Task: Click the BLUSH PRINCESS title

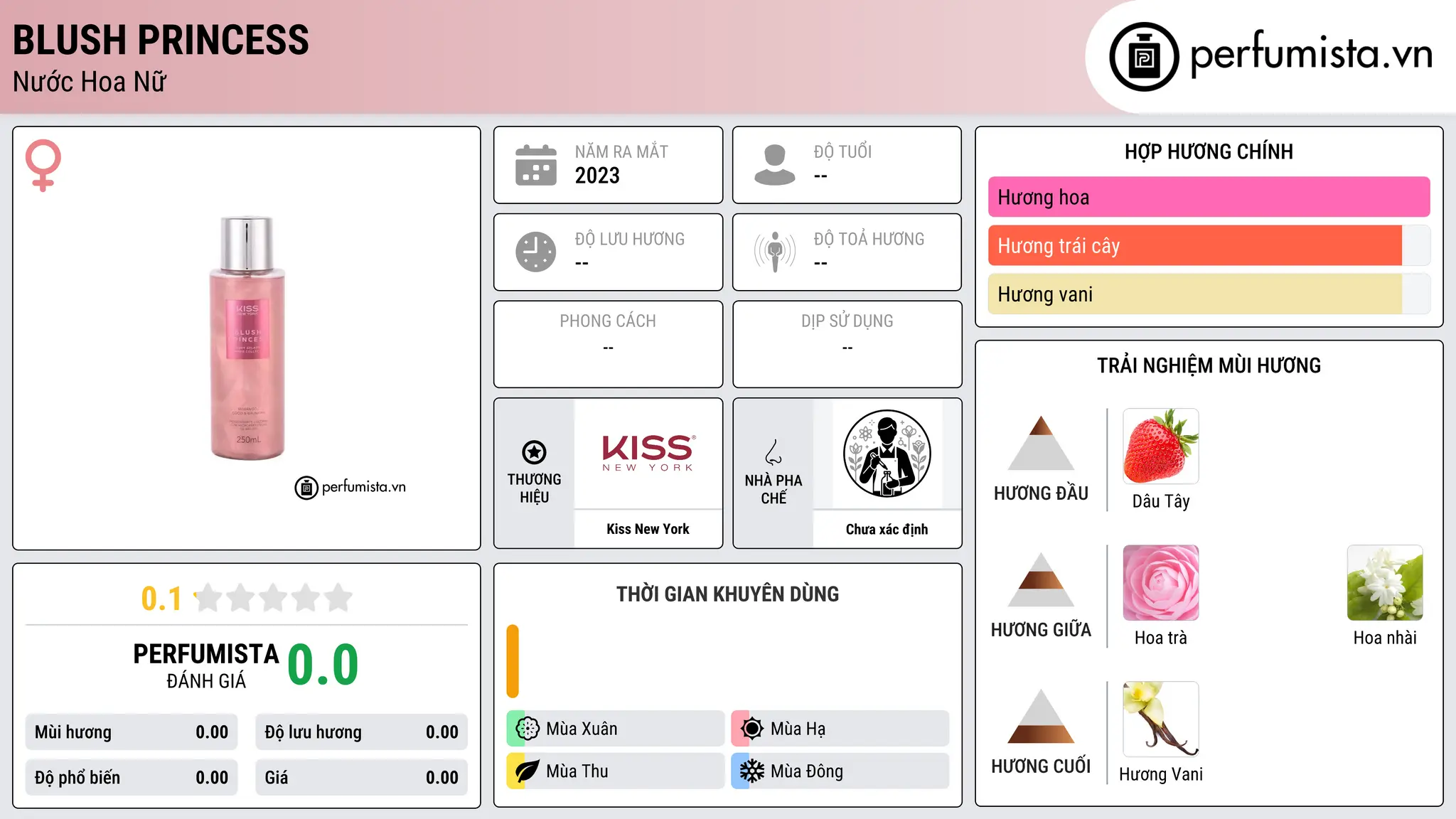Action: tap(161, 40)
